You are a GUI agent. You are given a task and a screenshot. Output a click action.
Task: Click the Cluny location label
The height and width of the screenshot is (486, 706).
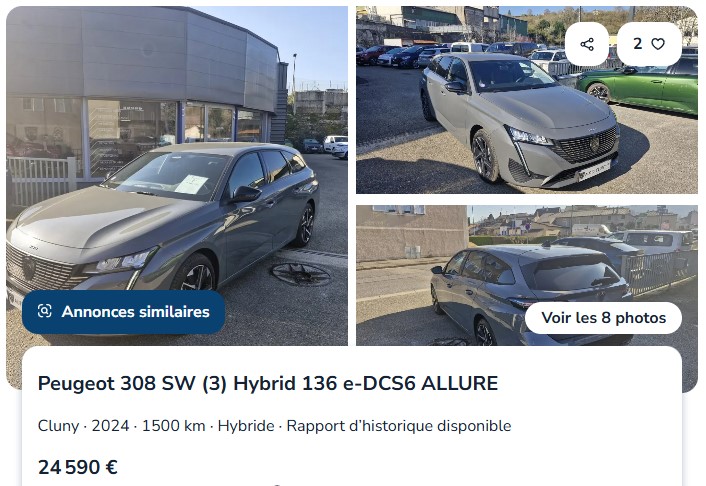59,426
